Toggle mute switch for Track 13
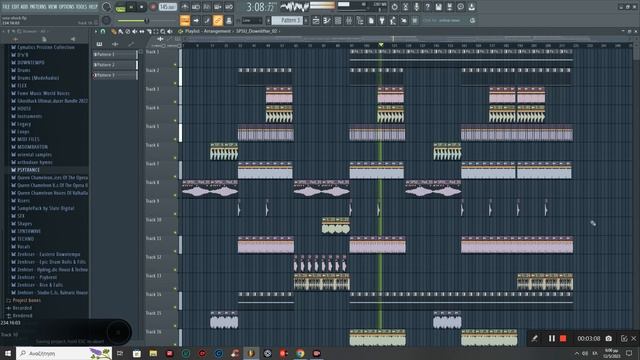Image resolution: width=640 pixels, height=360 pixels. 175,289
